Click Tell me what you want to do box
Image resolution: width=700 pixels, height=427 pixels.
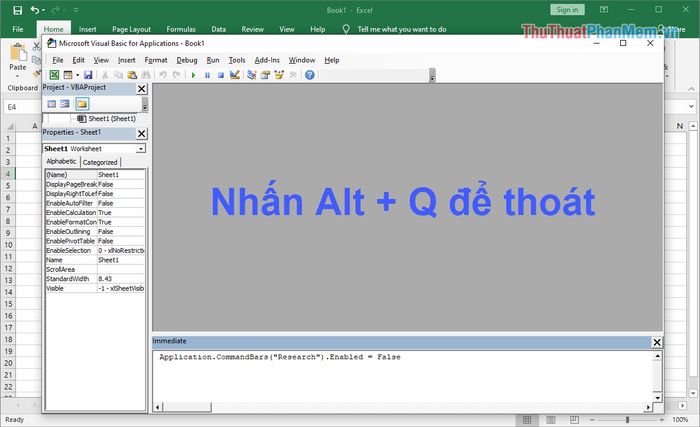click(402, 29)
